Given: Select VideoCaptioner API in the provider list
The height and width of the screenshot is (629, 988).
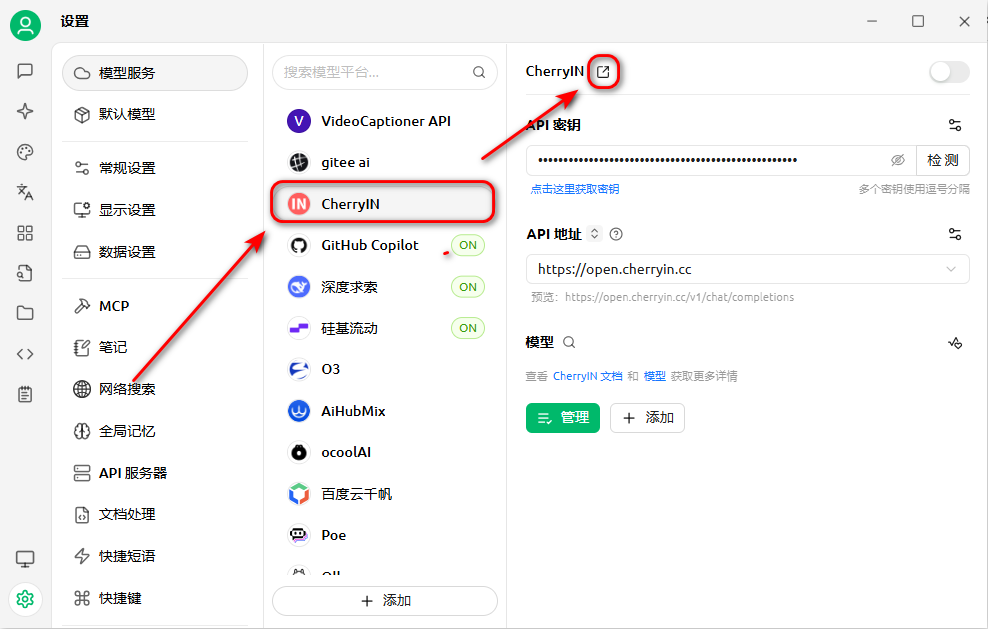Looking at the screenshot, I should click(x=385, y=121).
